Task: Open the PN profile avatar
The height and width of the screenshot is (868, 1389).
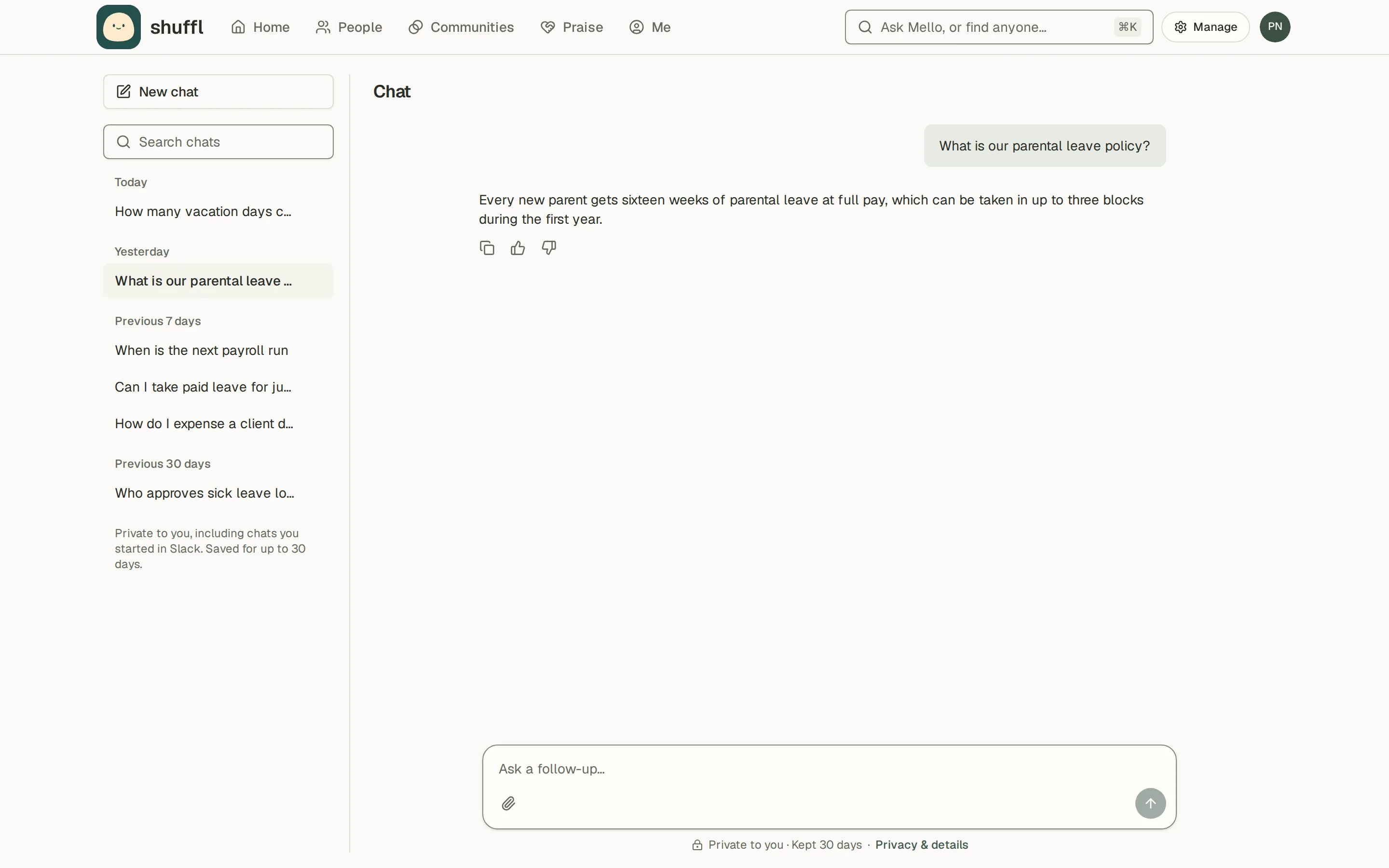Action: tap(1275, 27)
